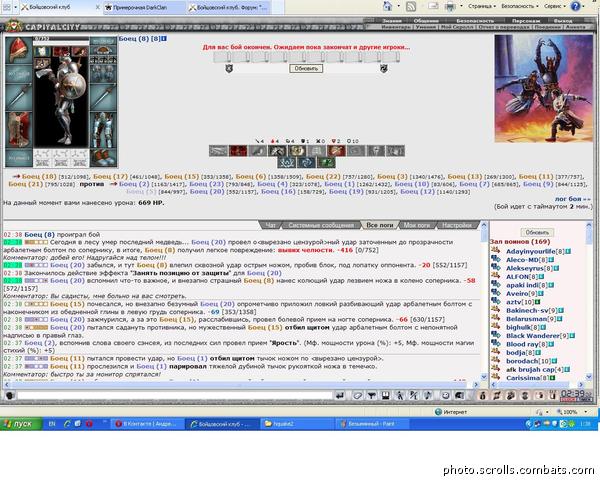Click the EN language indicator in taskbar
This screenshot has width=600, height=480.
pos(52,424)
